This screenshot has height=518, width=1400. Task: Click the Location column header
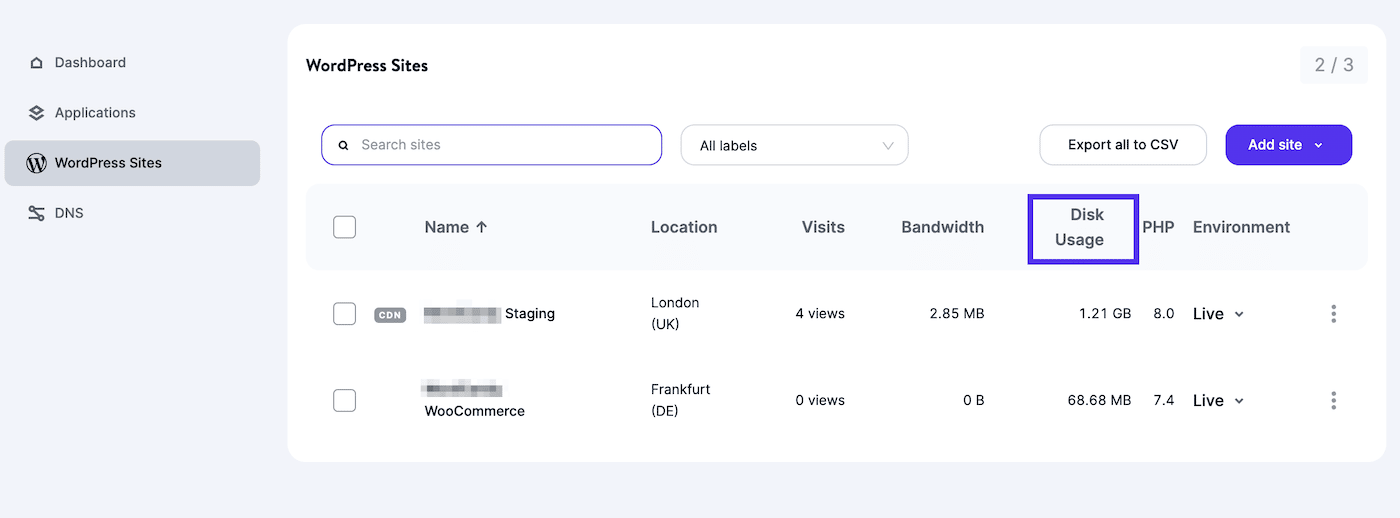(684, 227)
